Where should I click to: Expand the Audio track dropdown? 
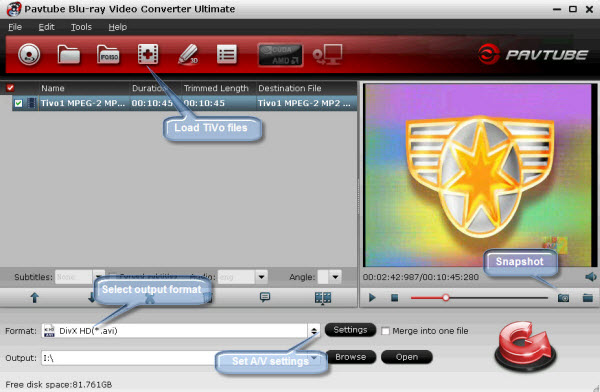click(261, 277)
